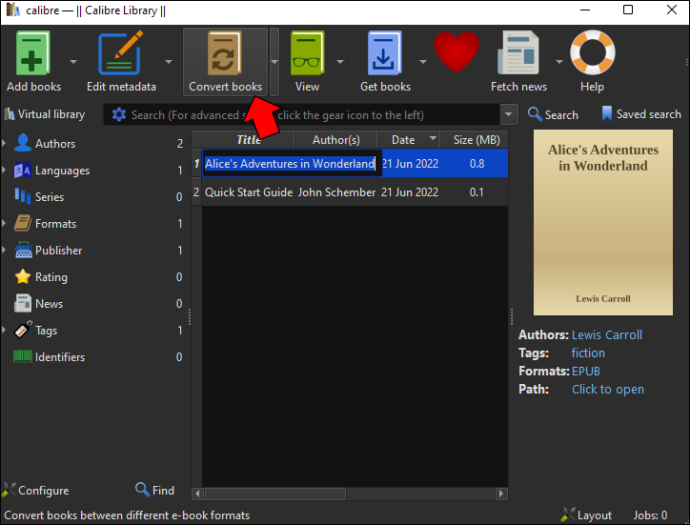Open the Saved search bookmark button

tap(641, 114)
